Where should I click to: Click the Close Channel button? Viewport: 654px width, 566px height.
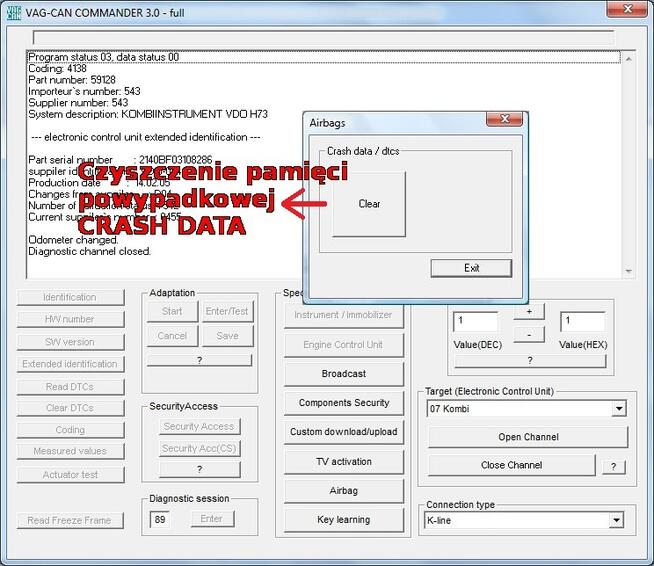pyautogui.click(x=511, y=465)
